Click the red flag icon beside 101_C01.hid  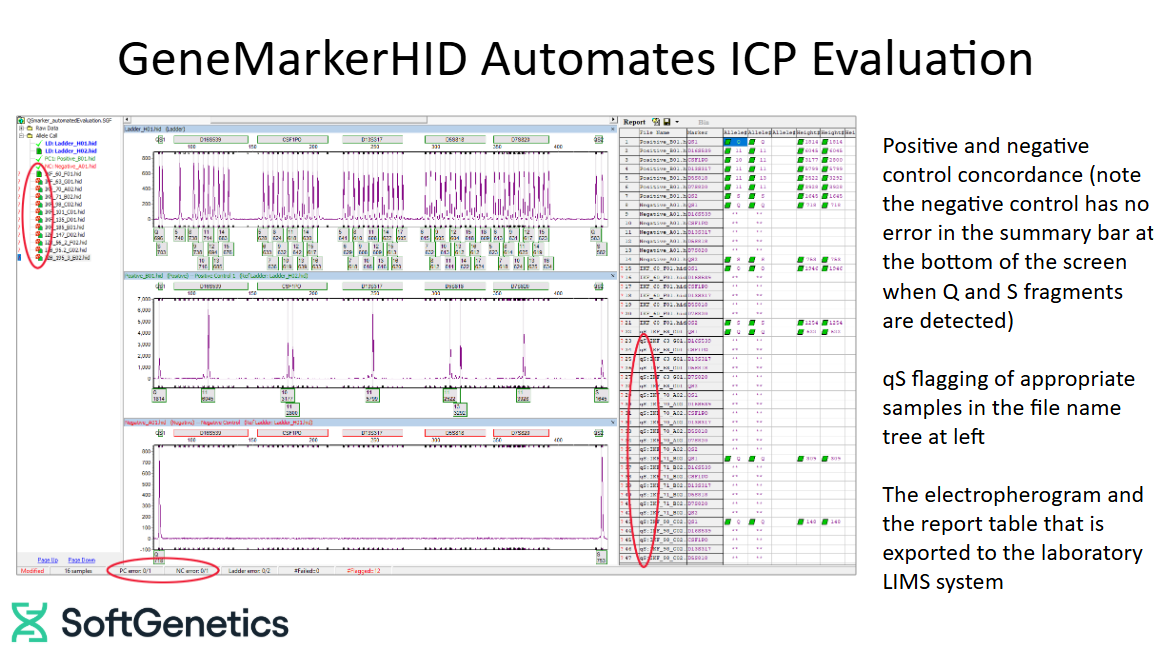click(39, 212)
